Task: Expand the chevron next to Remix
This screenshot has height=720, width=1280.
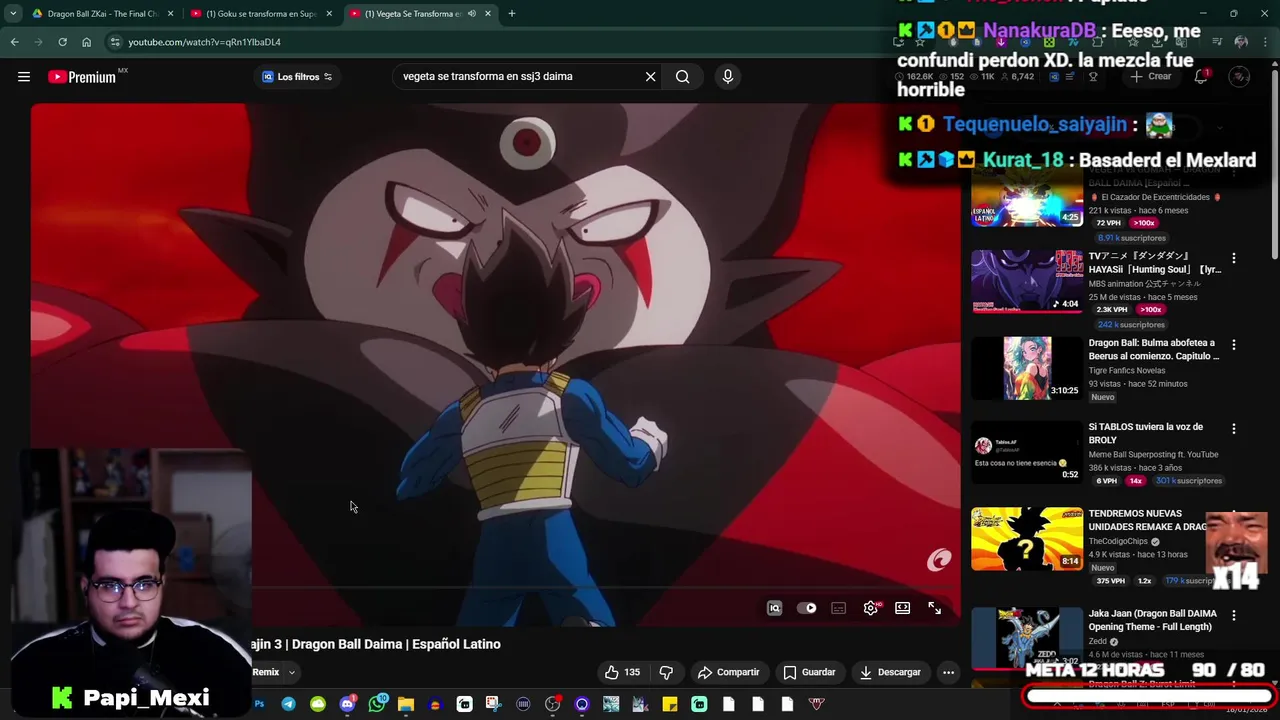Action: click(x=292, y=673)
